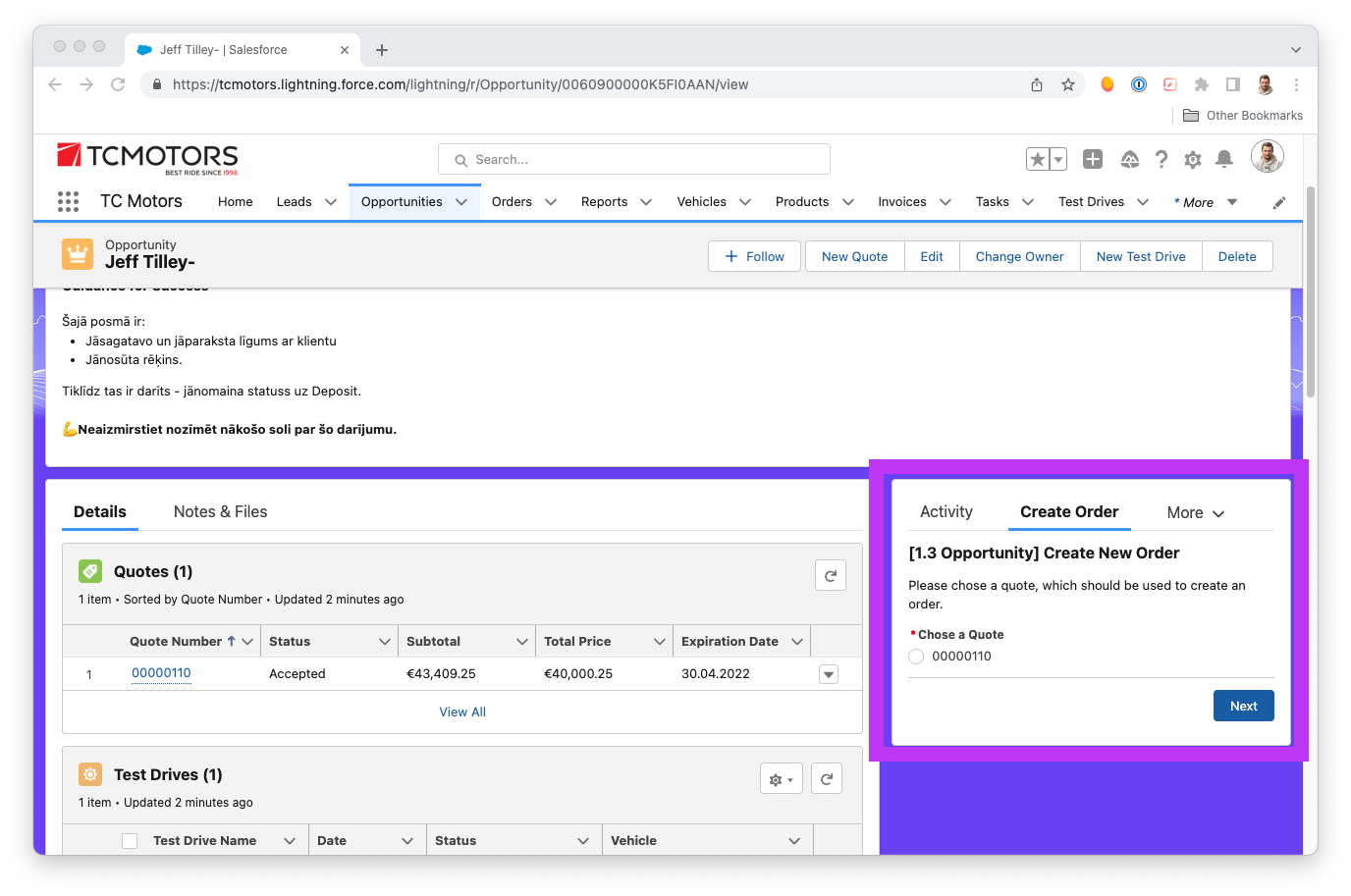Bookmark this page with the star icon
The image size is (1351, 896).
[x=1068, y=84]
